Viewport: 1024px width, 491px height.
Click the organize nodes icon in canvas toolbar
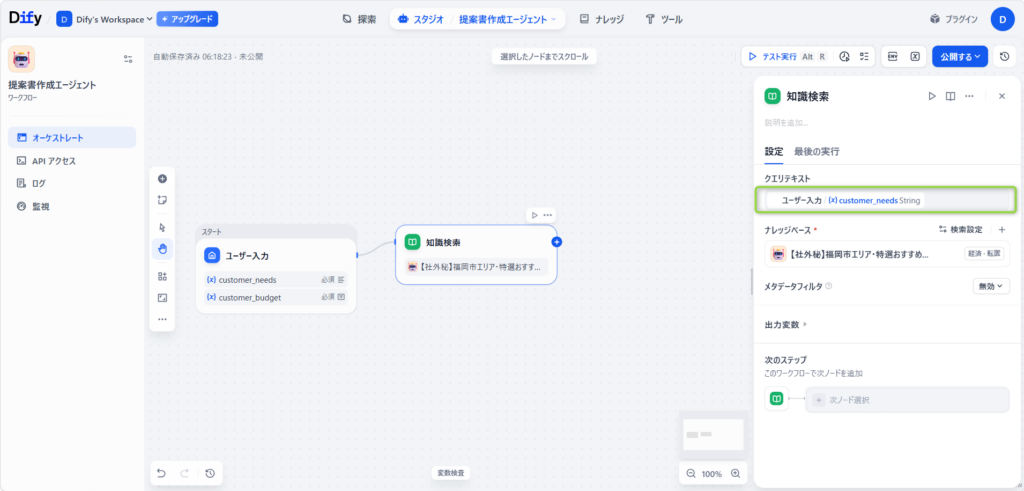pos(162,276)
